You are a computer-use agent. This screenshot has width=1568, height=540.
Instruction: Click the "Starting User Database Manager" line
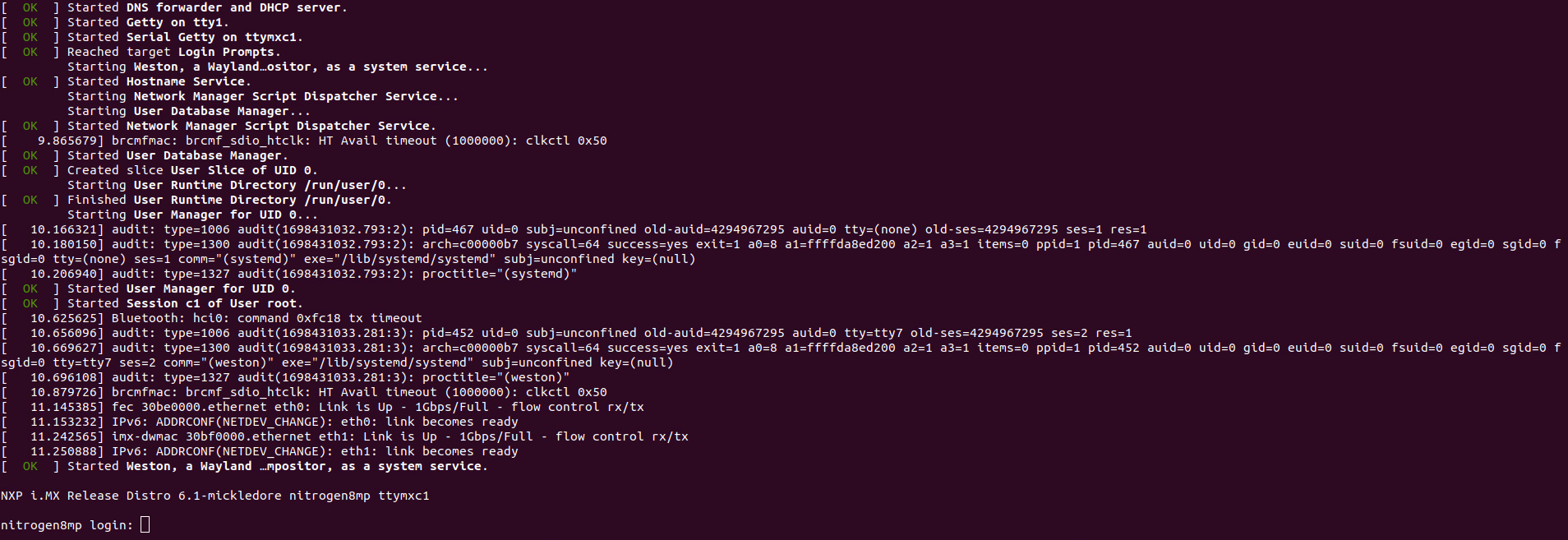pos(188,111)
